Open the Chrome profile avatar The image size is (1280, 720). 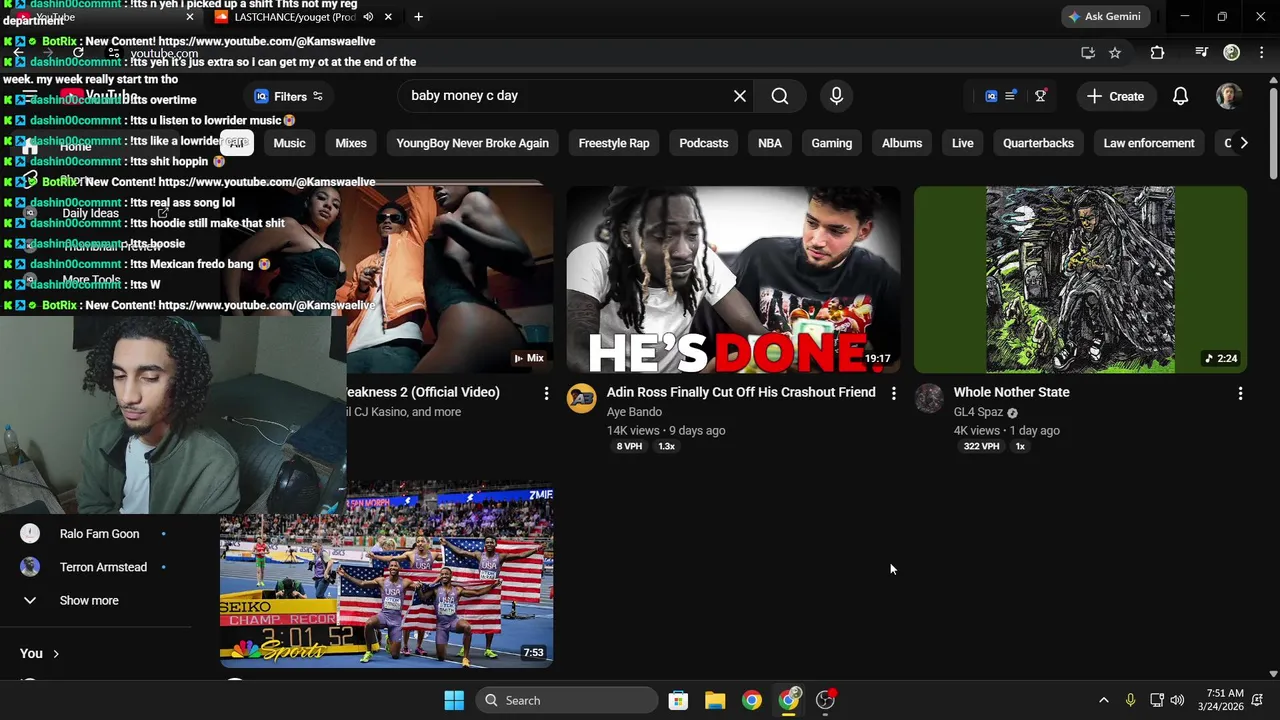coord(1232,53)
